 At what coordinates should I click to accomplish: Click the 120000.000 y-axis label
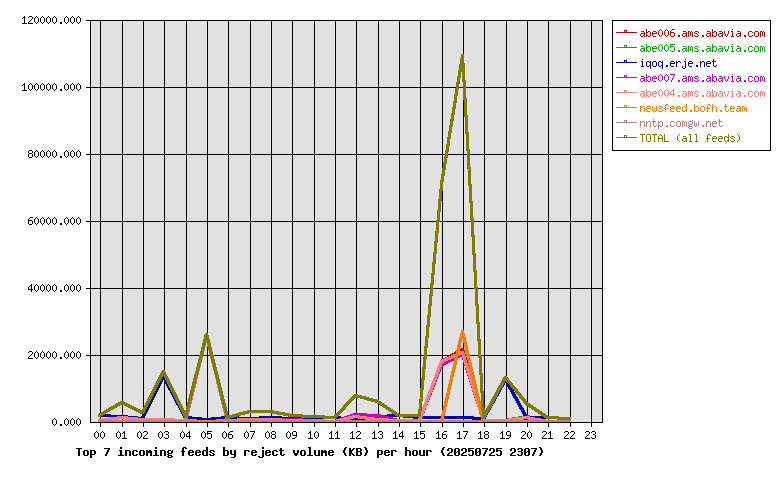(x=51, y=20)
